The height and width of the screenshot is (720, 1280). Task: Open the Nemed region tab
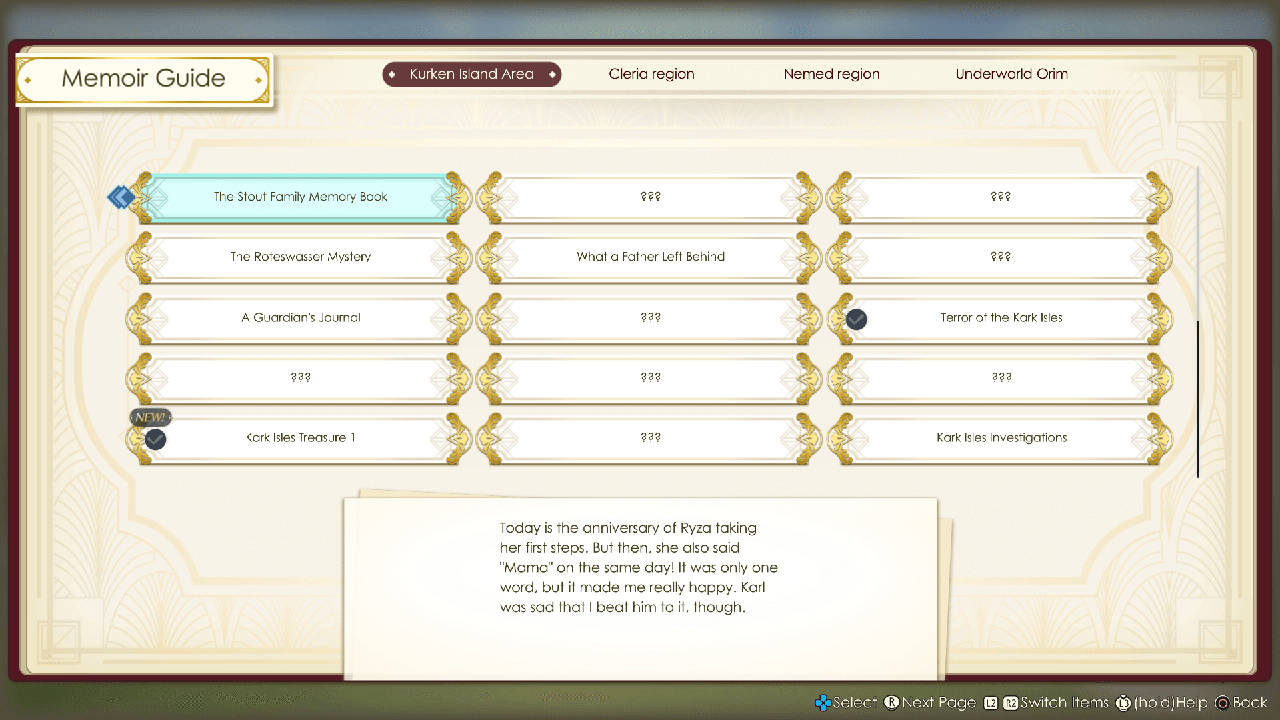click(832, 74)
